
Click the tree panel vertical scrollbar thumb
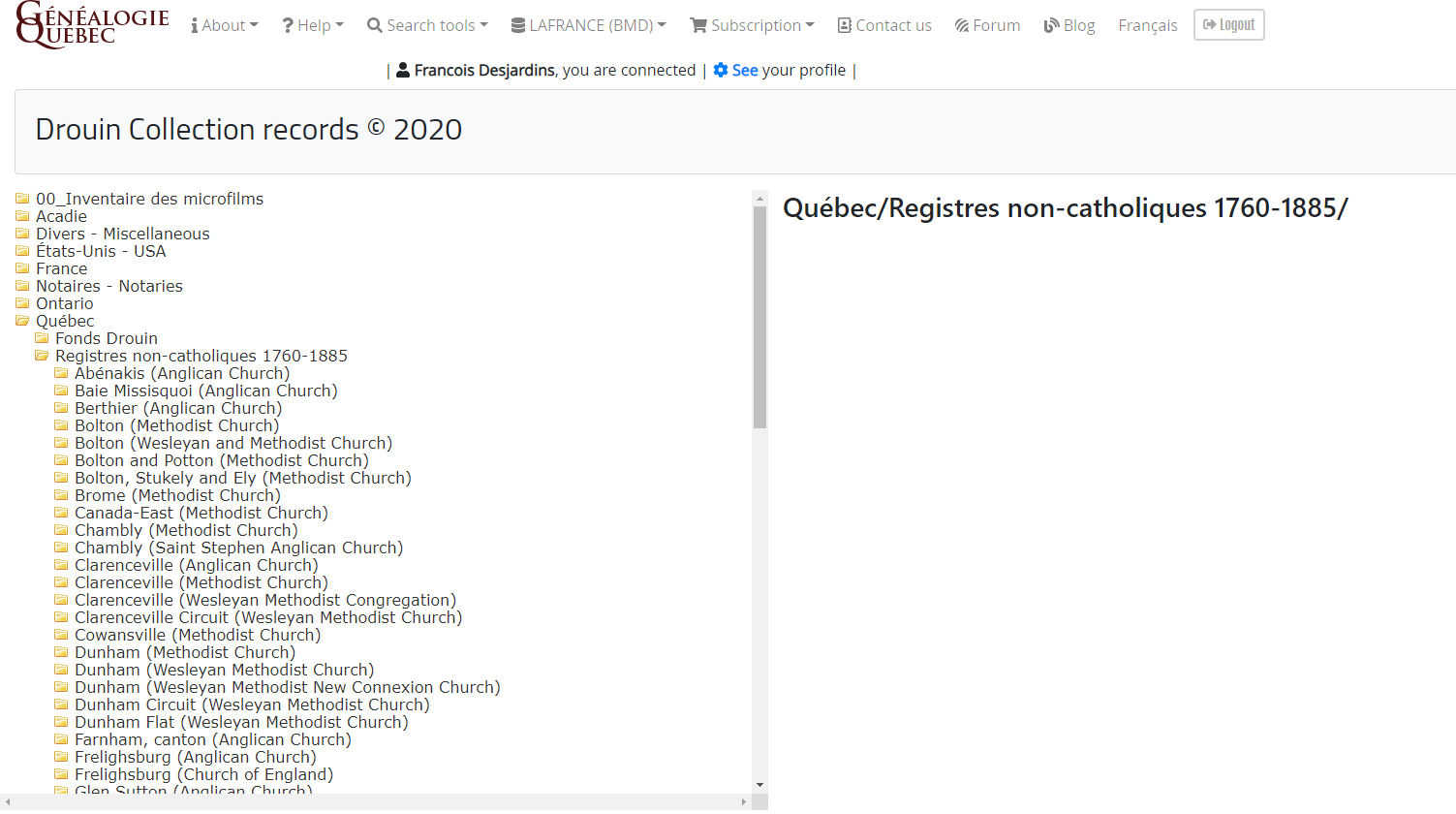click(x=759, y=317)
